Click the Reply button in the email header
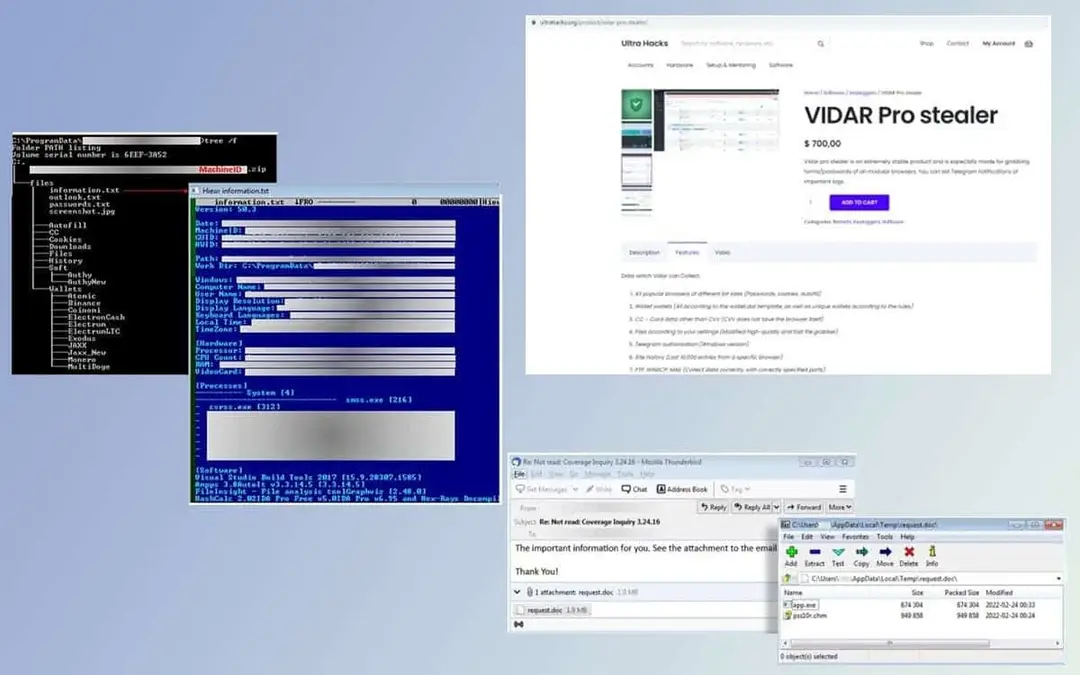1080x675 pixels. tap(713, 507)
